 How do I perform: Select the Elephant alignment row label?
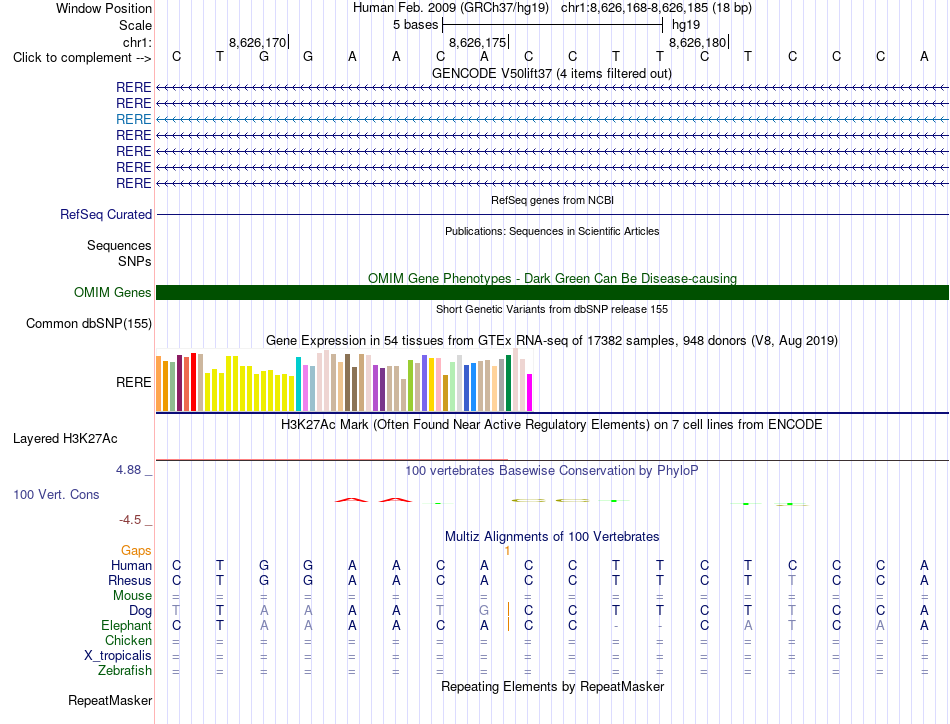126,625
